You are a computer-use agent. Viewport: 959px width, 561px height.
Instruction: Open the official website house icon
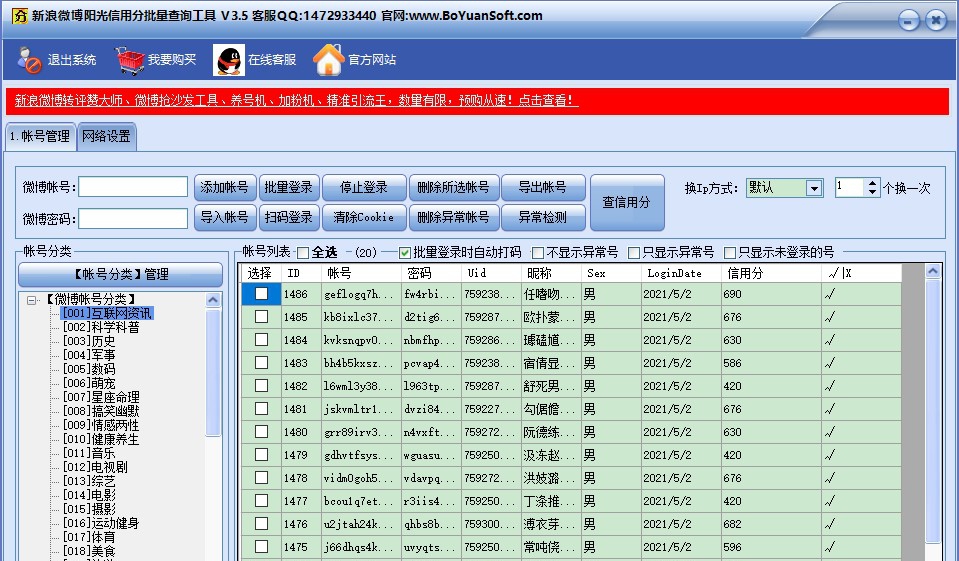tap(328, 60)
